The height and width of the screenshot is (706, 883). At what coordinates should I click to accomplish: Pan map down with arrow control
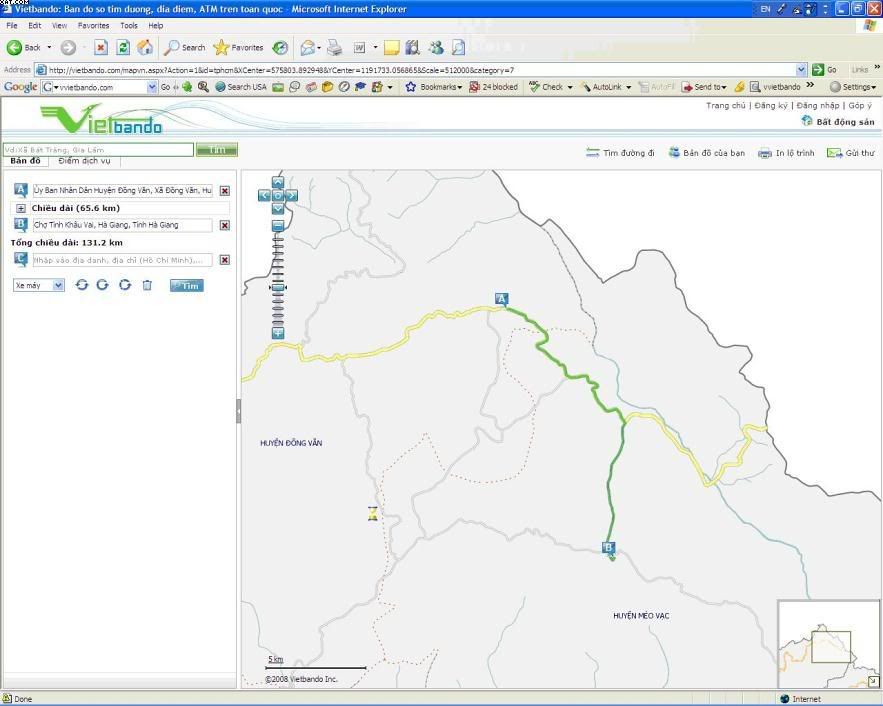tap(278, 209)
